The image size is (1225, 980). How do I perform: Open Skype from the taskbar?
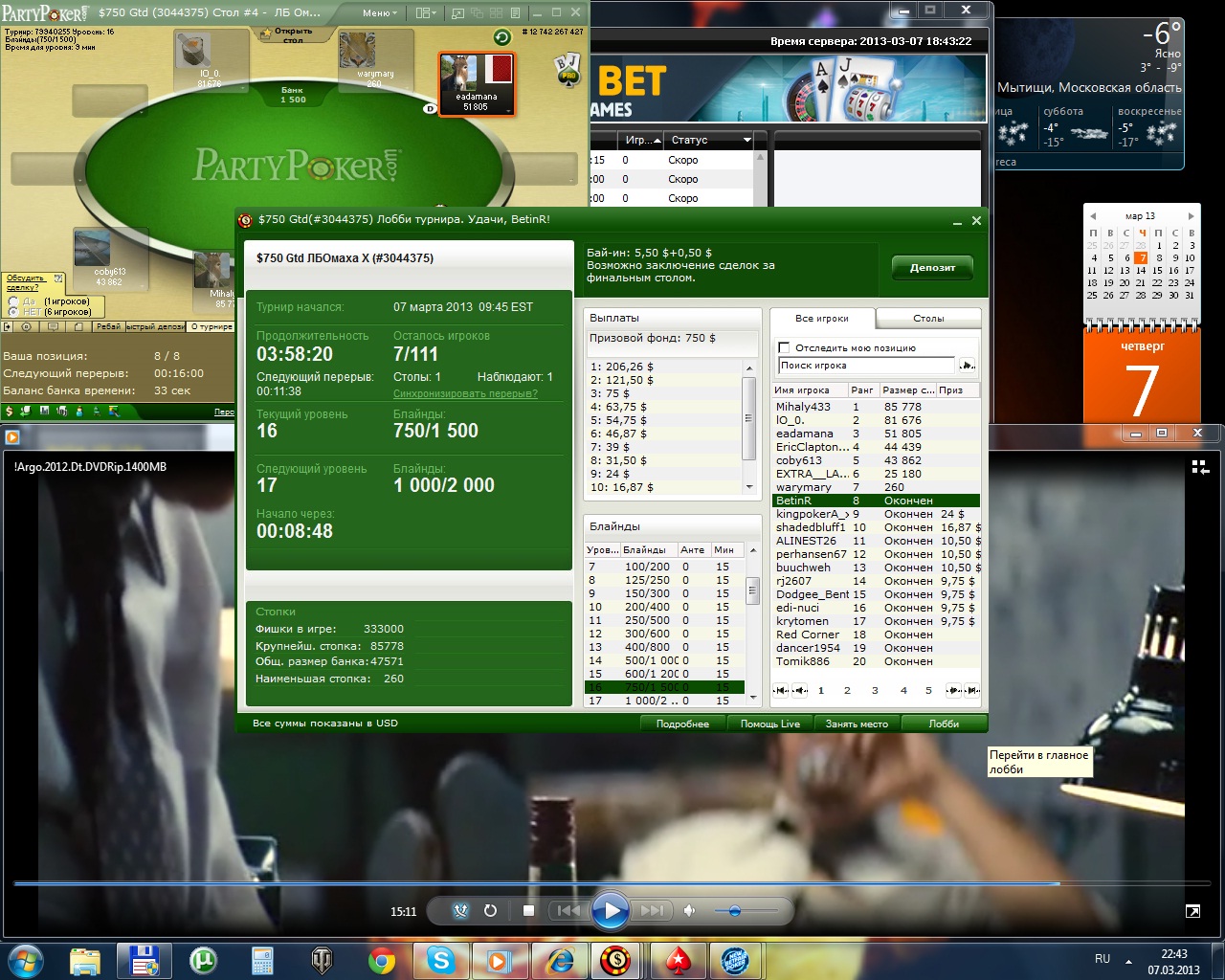(440, 959)
